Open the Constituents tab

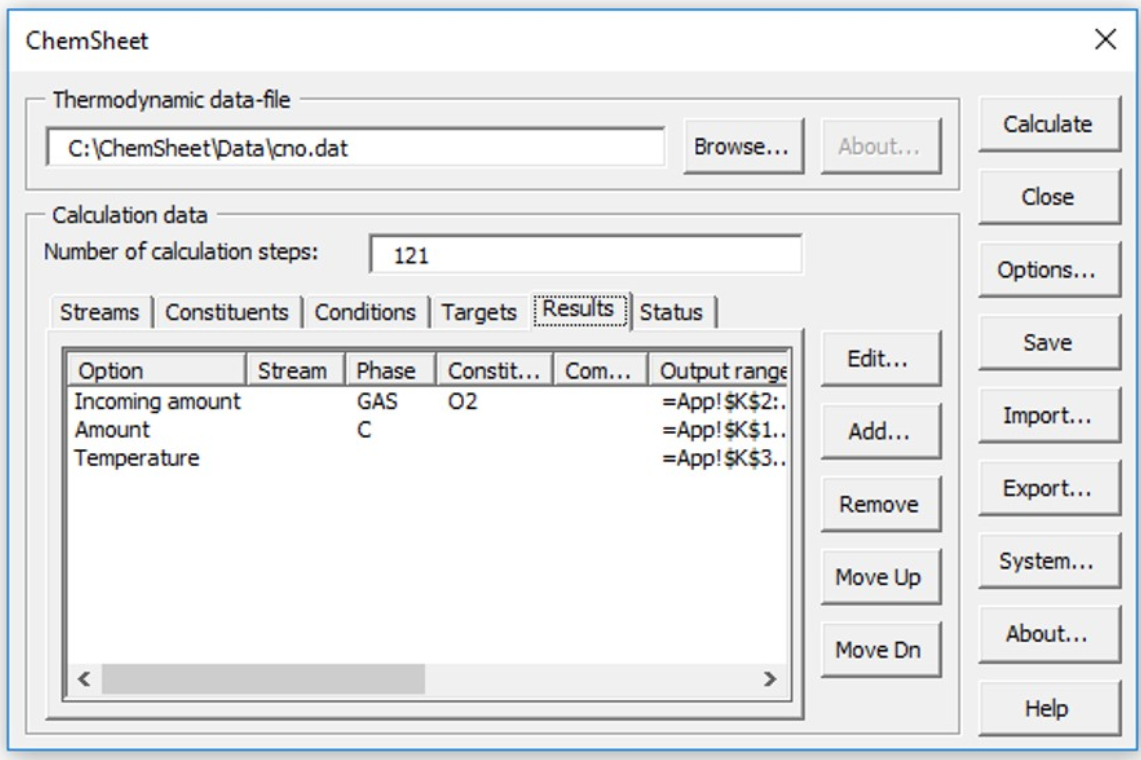tap(226, 312)
